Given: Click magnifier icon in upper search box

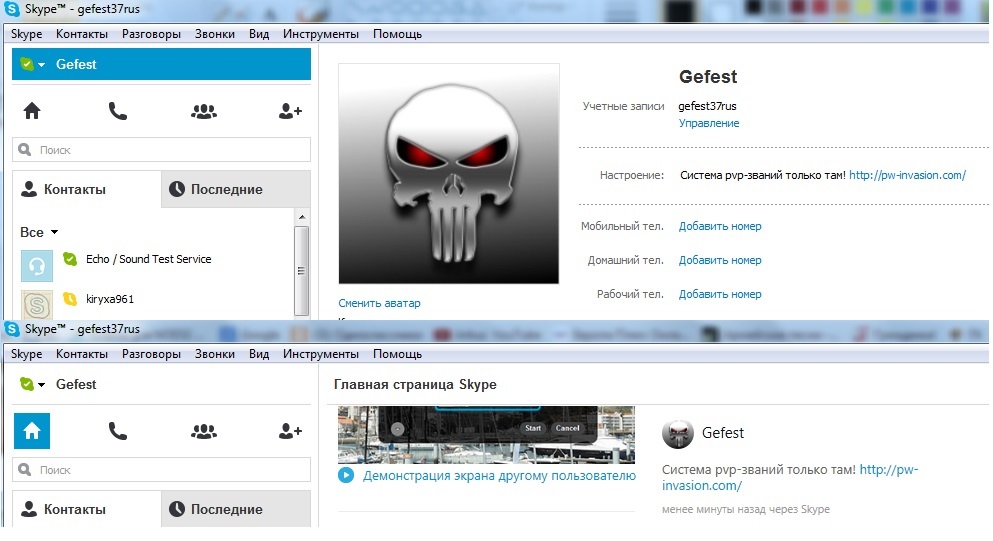Looking at the screenshot, I should (25, 150).
